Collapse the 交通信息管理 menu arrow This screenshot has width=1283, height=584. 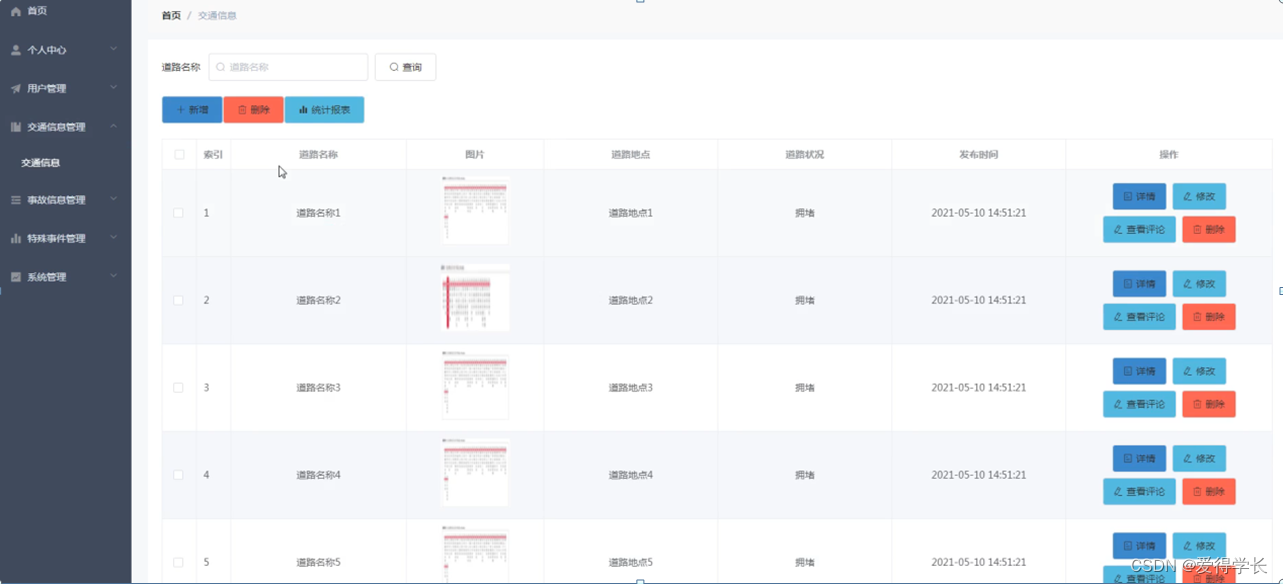coord(114,126)
